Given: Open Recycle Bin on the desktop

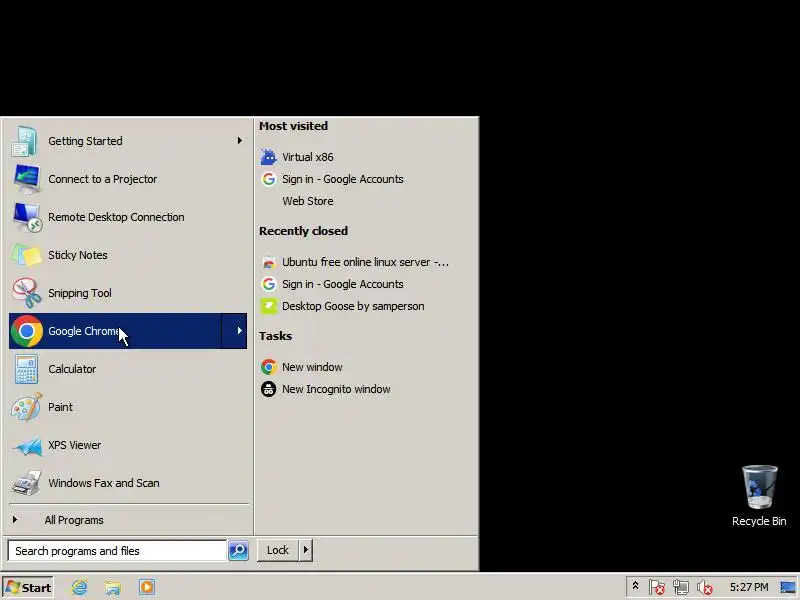Looking at the screenshot, I should coord(759,495).
